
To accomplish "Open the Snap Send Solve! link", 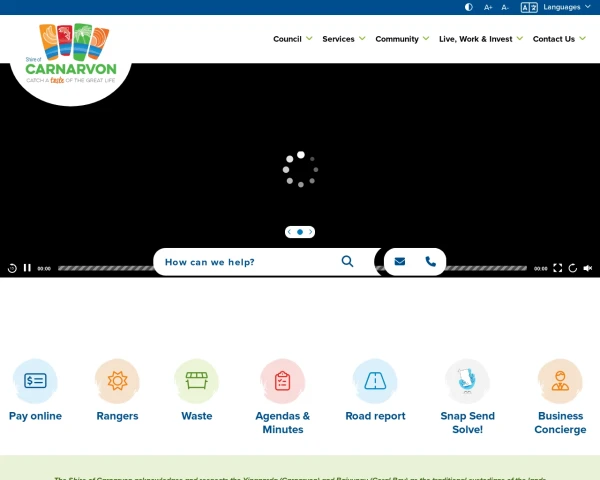I will pos(468,423).
